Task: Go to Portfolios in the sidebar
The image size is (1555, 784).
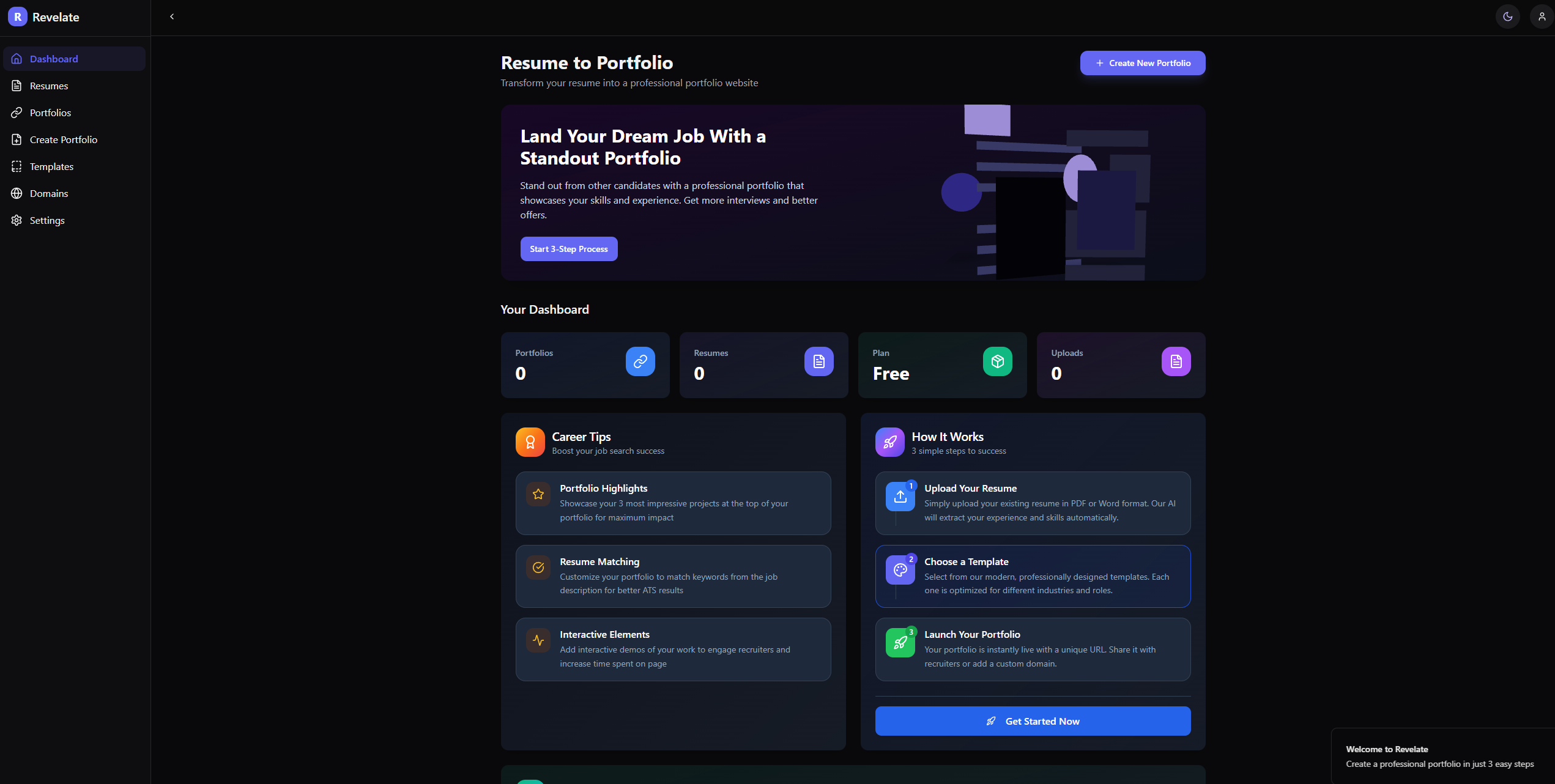Action: [50, 113]
